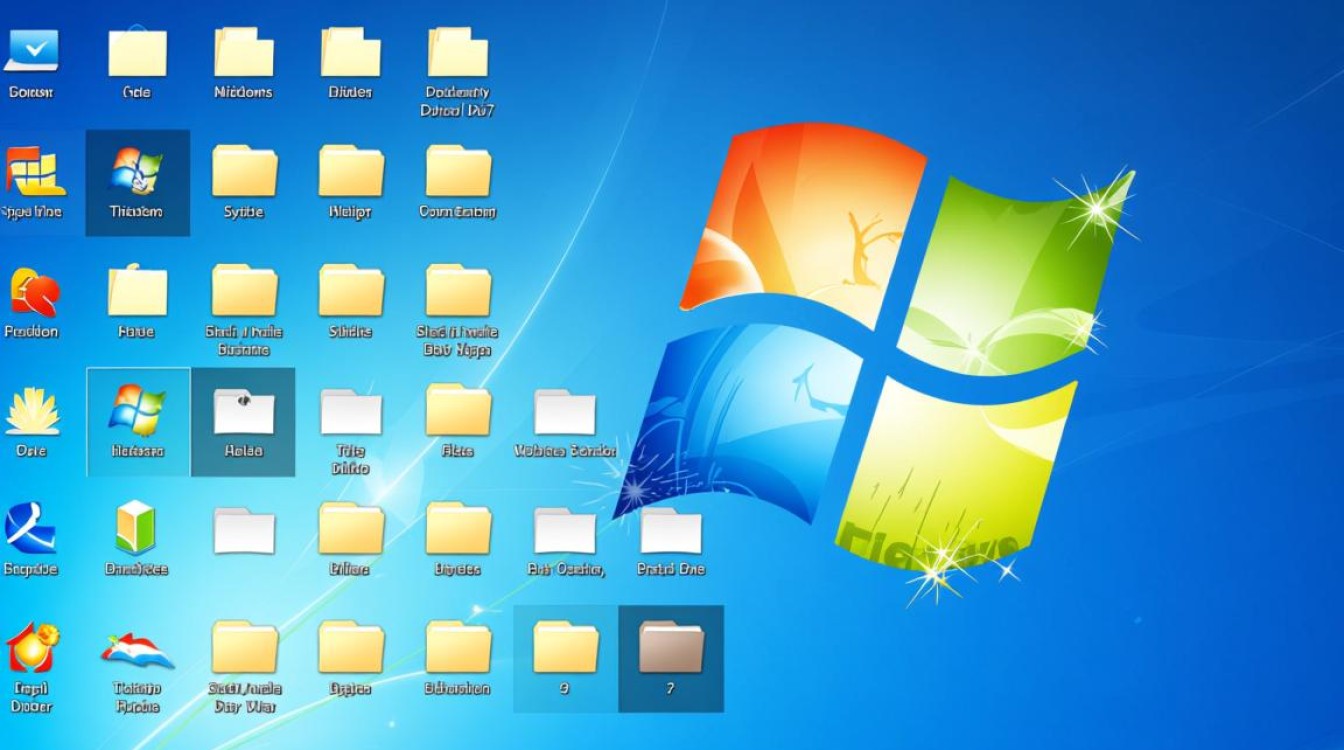The height and width of the screenshot is (750, 1344).
Task: Open the blue globe swoosh icon
Action: coord(31,529)
